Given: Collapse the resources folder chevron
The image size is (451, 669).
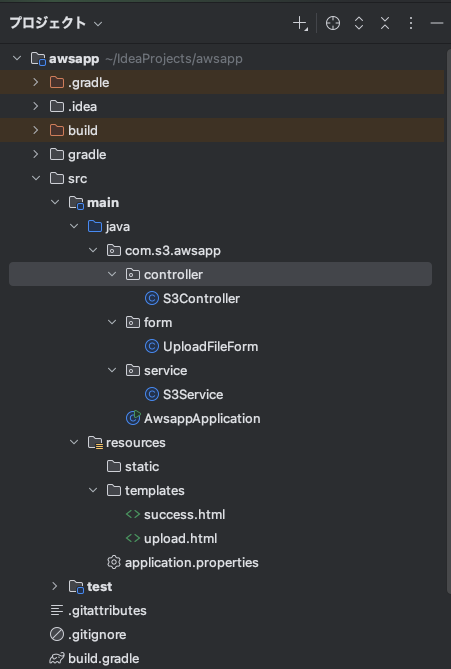Looking at the screenshot, I should (x=74, y=442).
